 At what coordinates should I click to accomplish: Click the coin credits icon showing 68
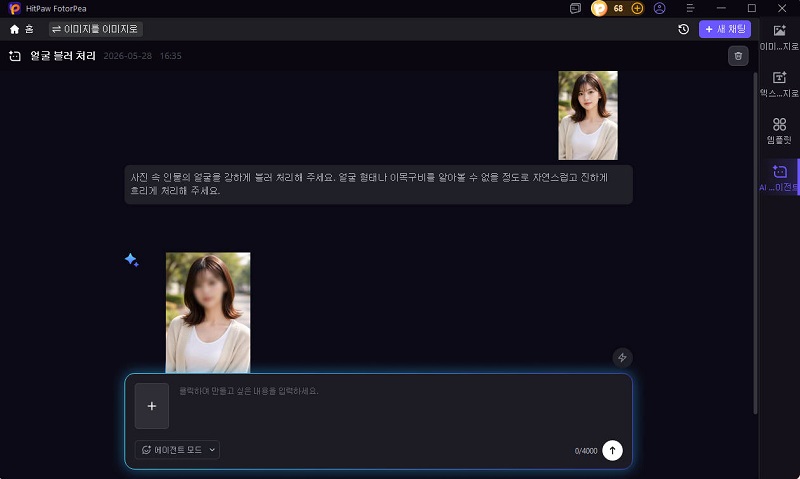tap(599, 8)
